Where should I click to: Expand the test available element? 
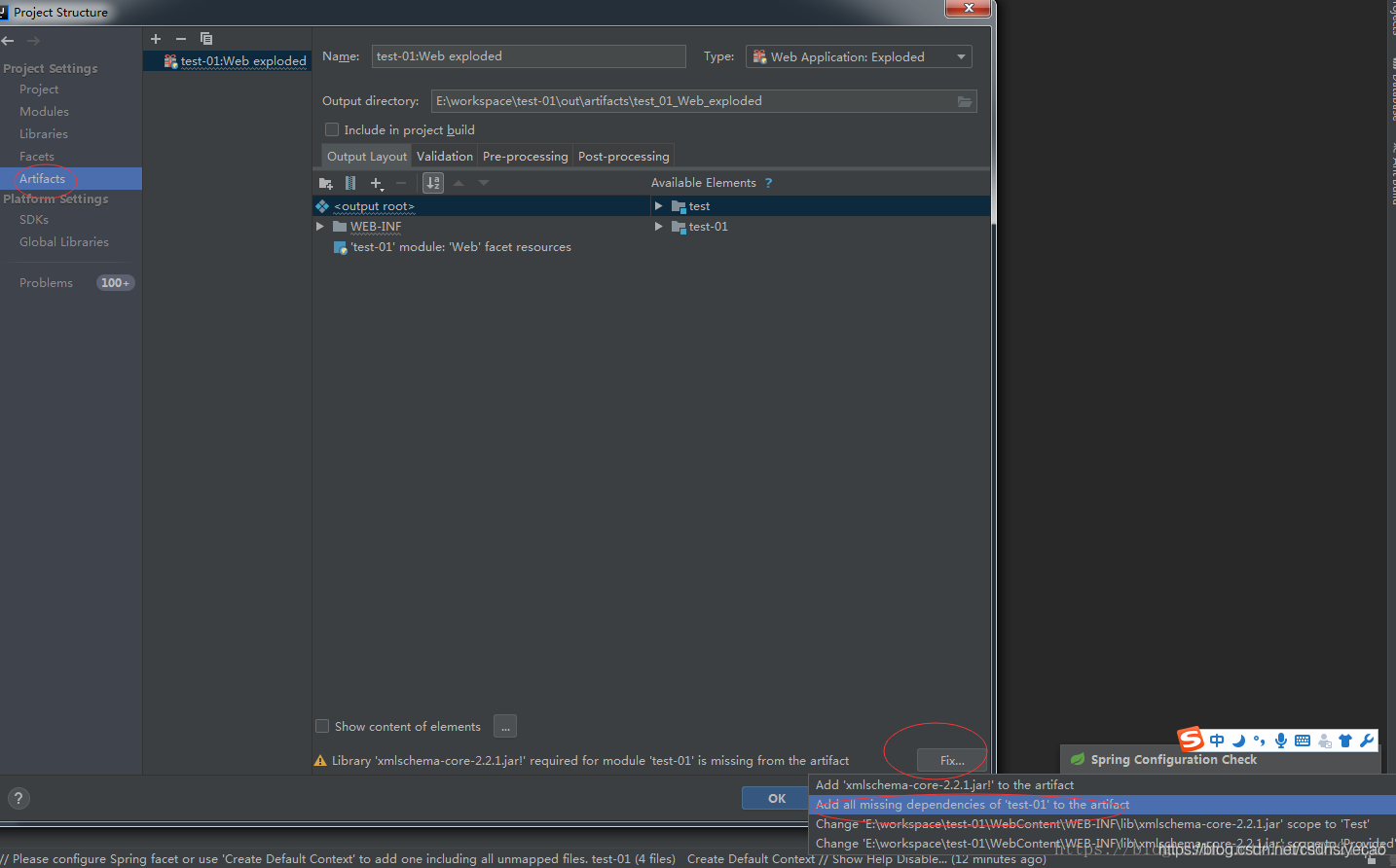(x=659, y=206)
